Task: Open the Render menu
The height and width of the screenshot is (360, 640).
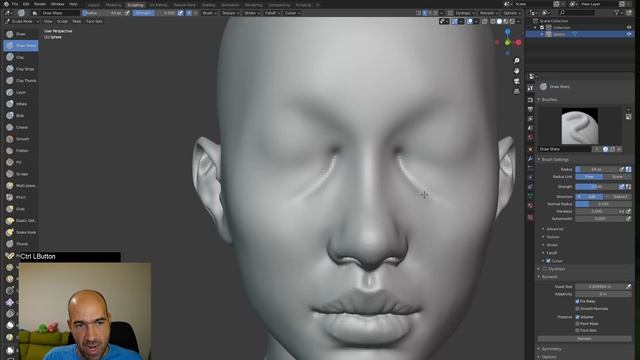Action: (x=40, y=4)
